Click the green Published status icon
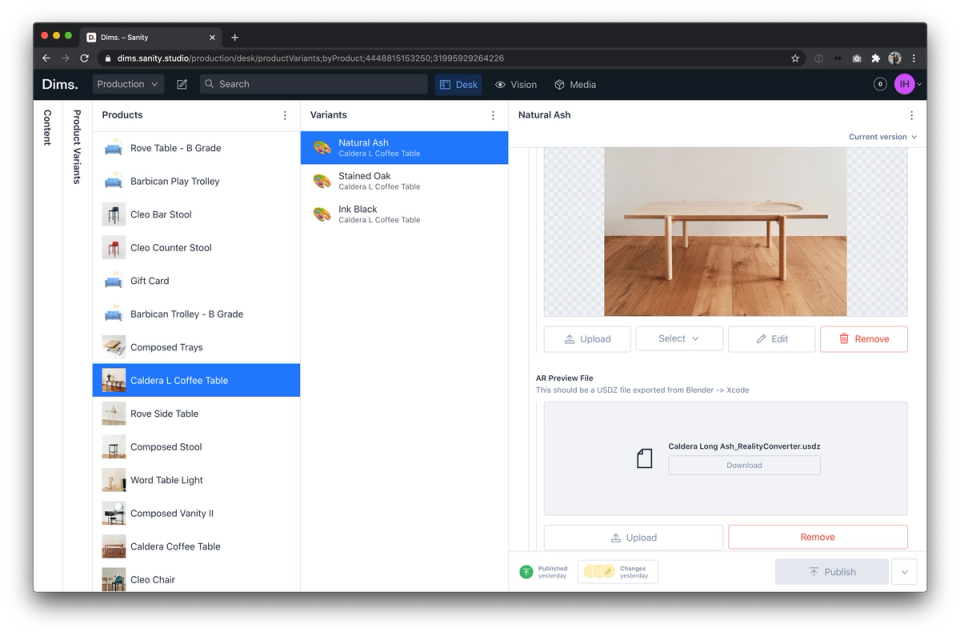Viewport: 960px width, 636px height. [x=526, y=572]
